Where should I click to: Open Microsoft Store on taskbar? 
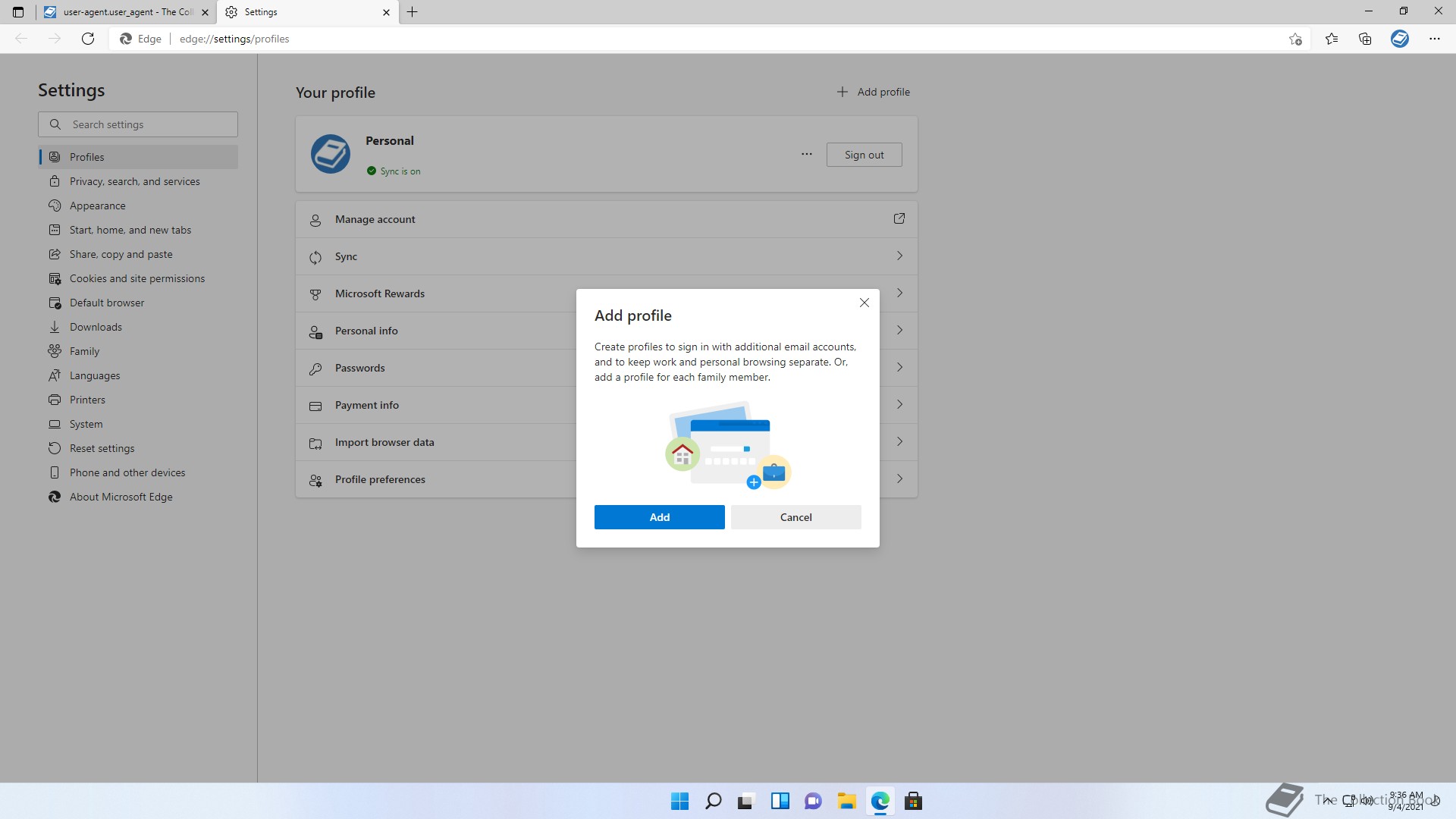[914, 801]
